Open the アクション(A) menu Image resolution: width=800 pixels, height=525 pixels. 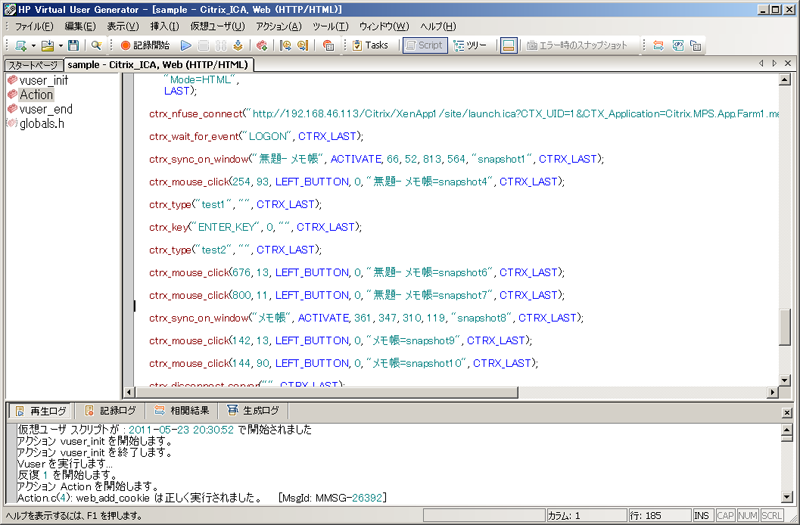(x=279, y=27)
